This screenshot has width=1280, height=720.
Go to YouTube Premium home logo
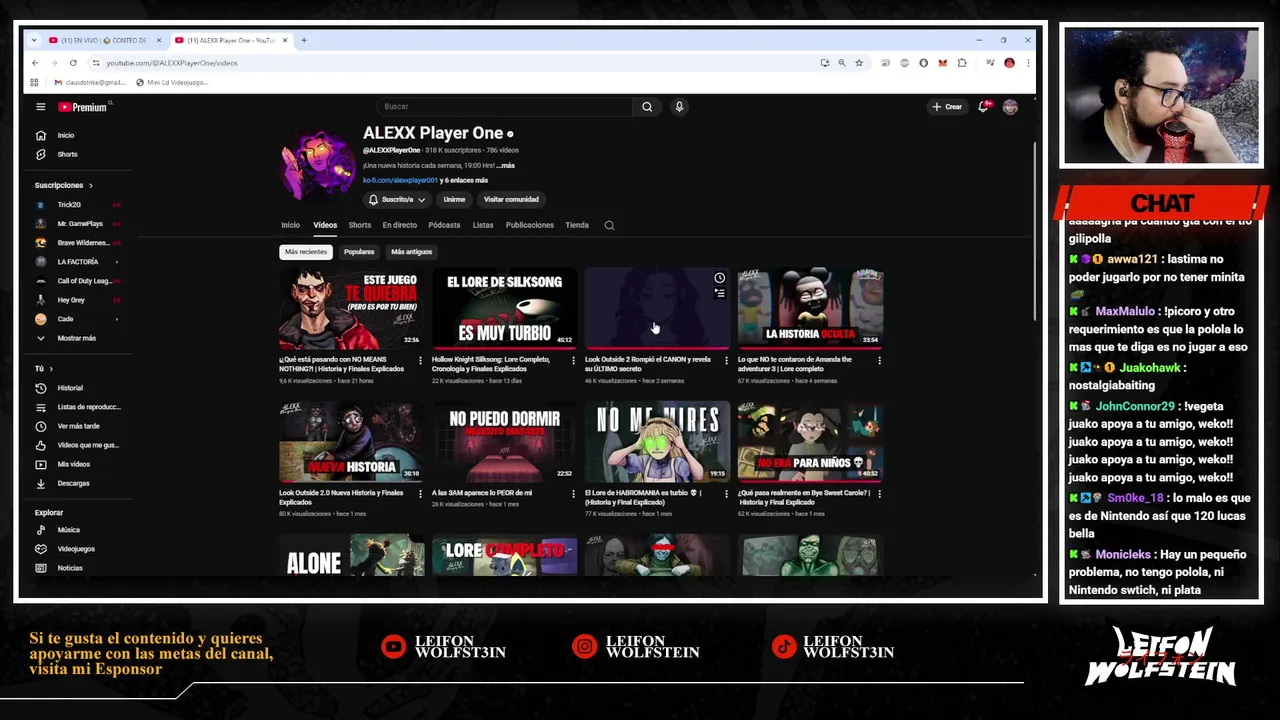[84, 107]
